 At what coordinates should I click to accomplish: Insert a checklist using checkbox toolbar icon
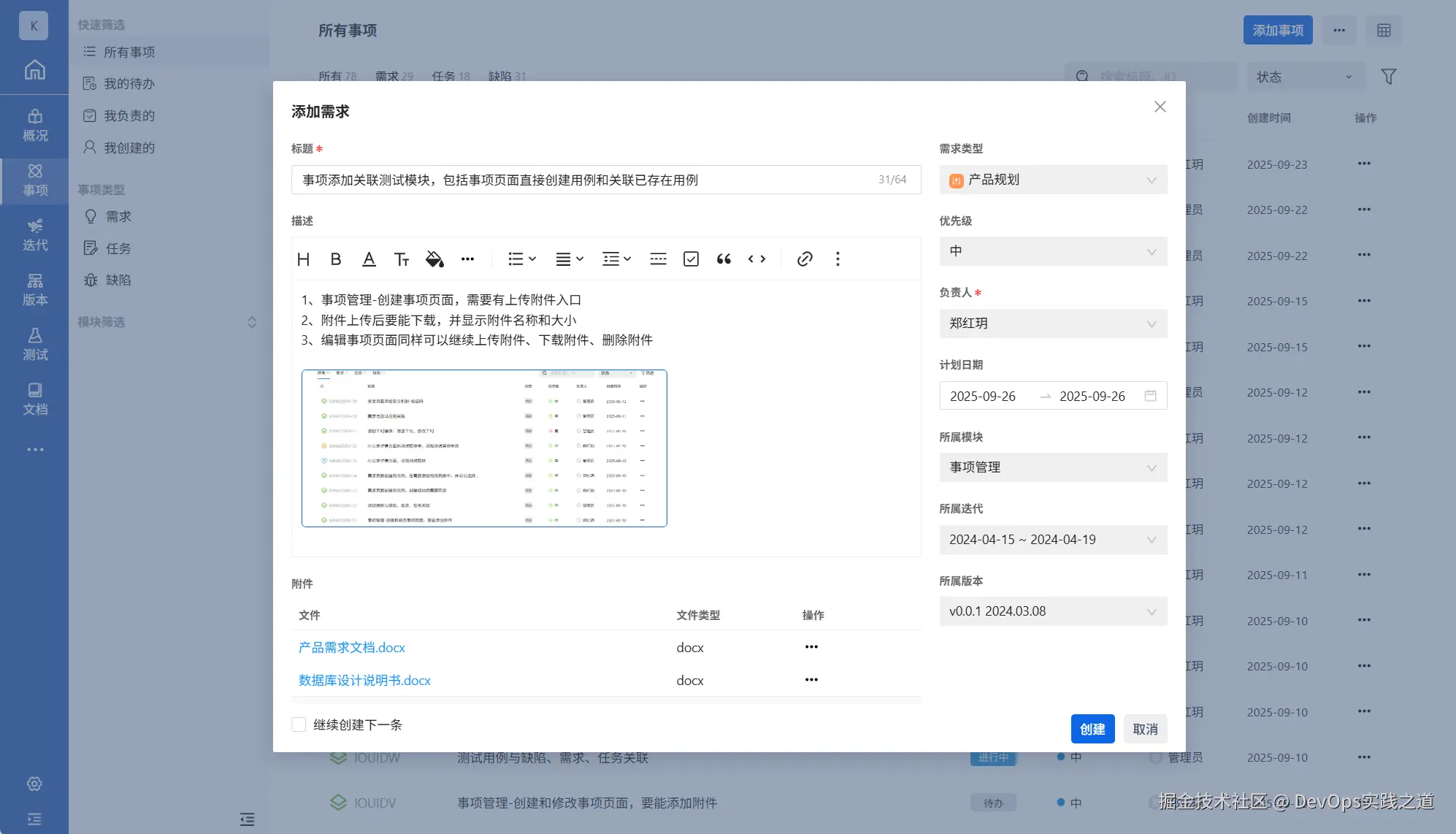click(691, 259)
